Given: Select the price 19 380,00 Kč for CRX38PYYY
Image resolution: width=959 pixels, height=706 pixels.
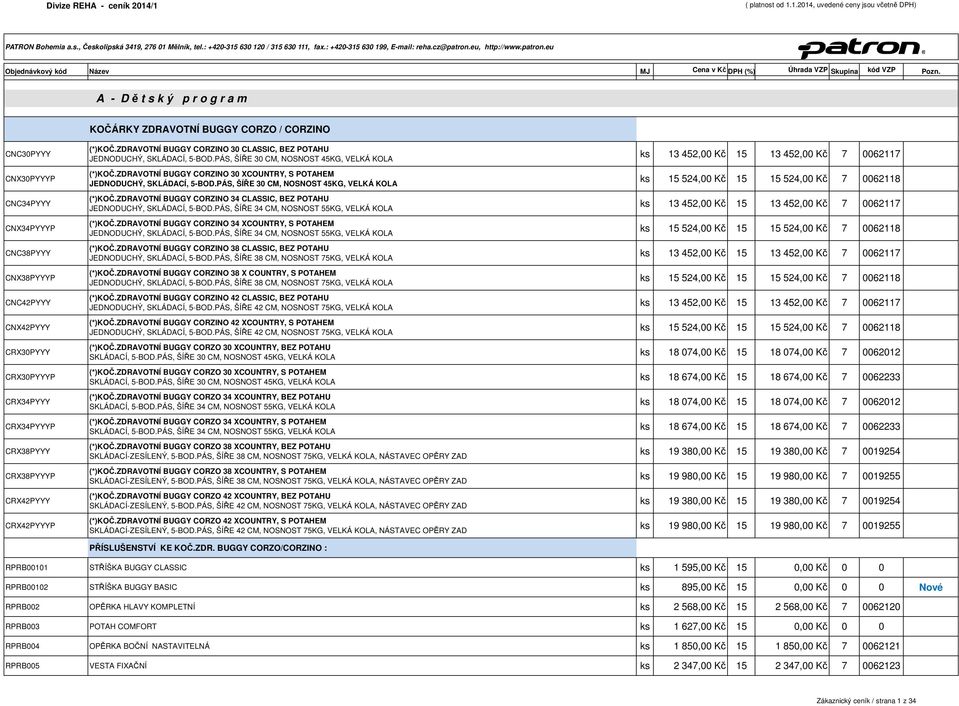Looking at the screenshot, I should (697, 451).
